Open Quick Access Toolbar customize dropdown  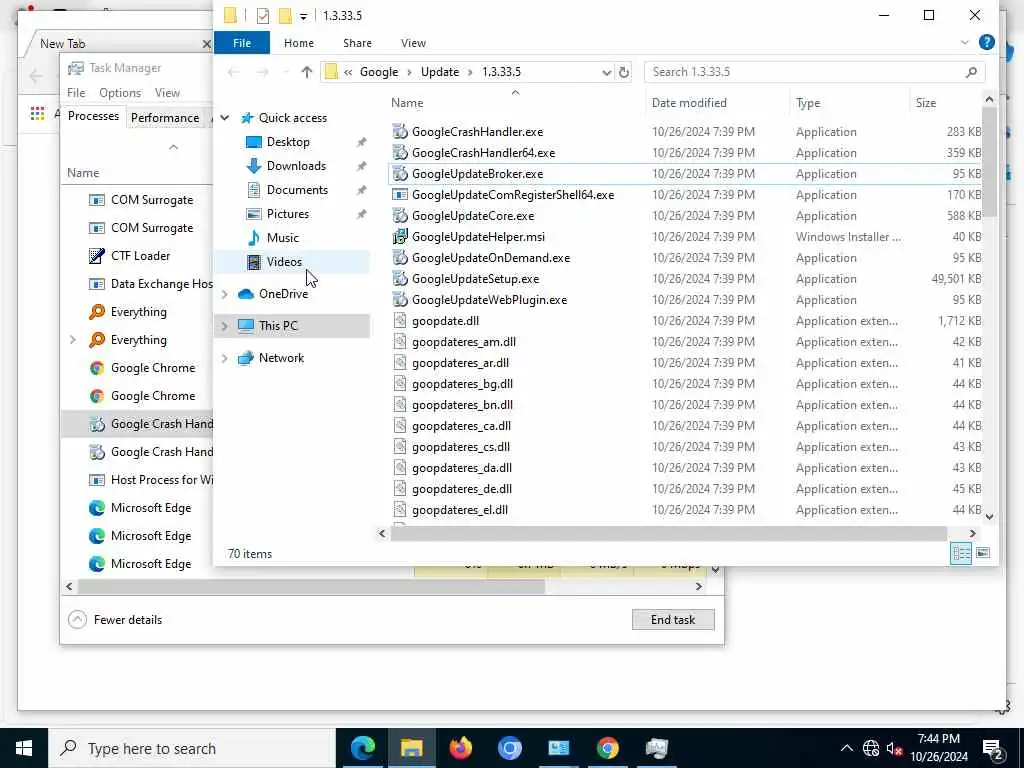point(303,16)
